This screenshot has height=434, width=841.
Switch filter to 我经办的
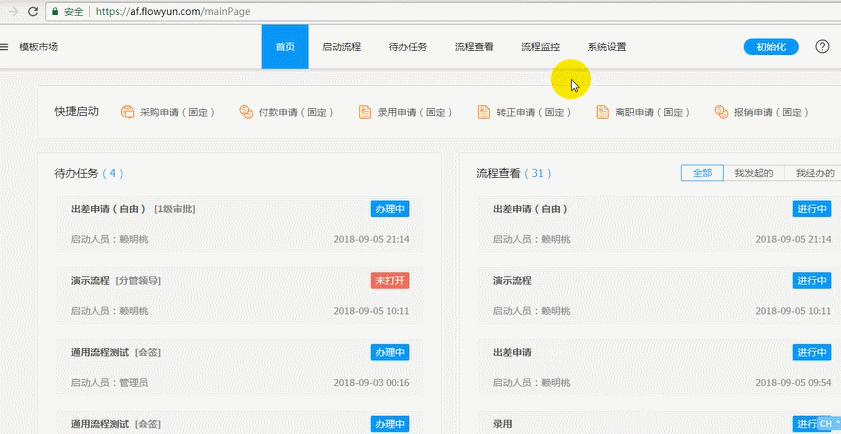[814, 173]
